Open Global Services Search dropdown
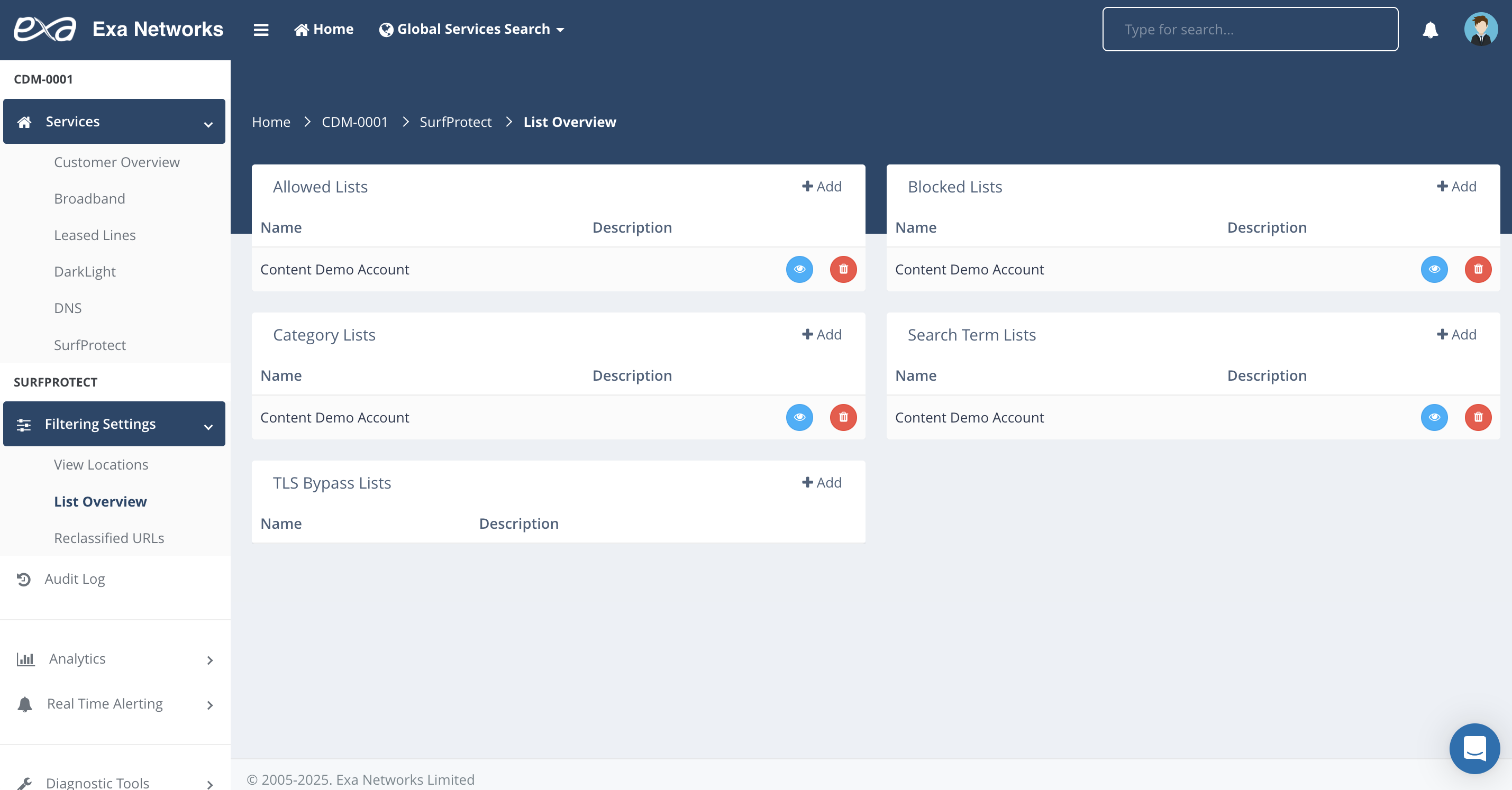Viewport: 1512px width, 790px height. click(x=472, y=29)
